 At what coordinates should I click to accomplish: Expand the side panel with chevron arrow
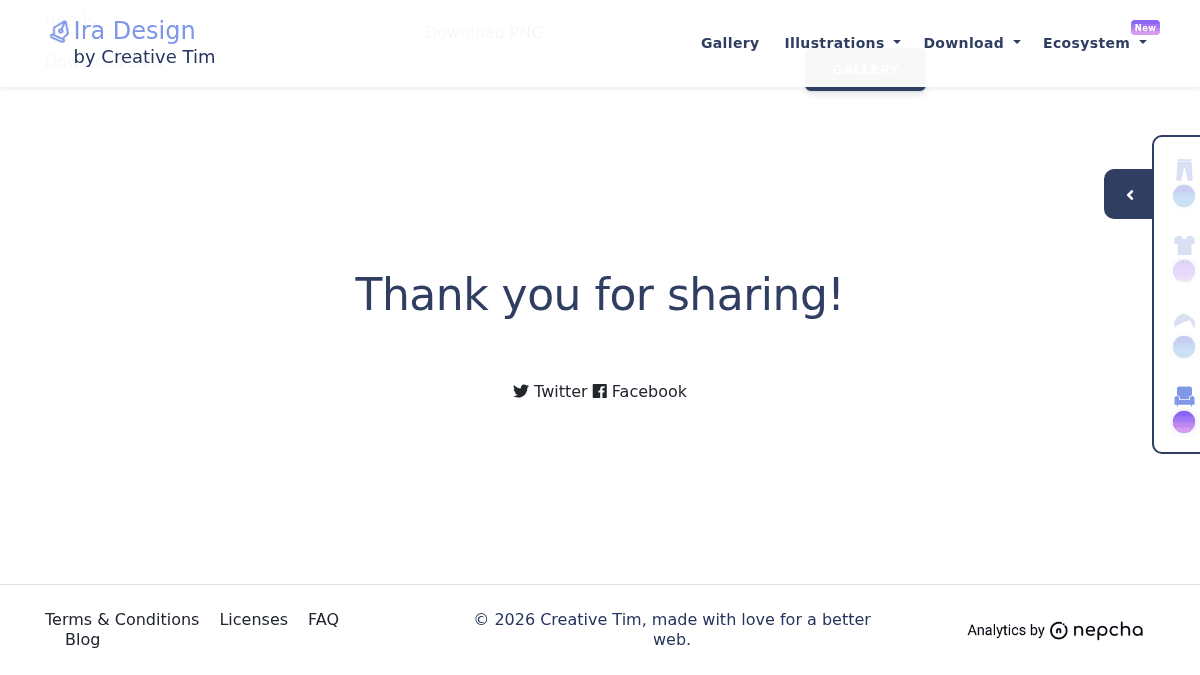[1129, 194]
